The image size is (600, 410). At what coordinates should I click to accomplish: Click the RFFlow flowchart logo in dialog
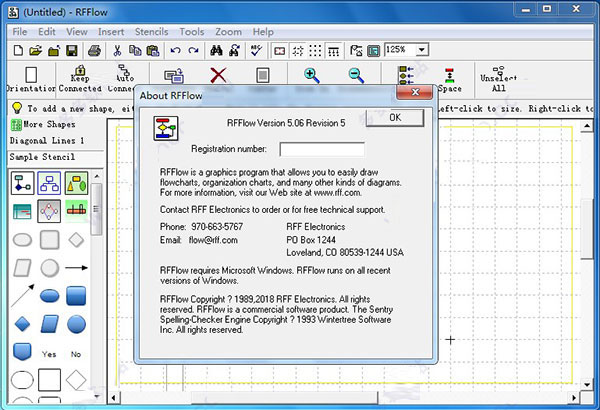[x=166, y=128]
